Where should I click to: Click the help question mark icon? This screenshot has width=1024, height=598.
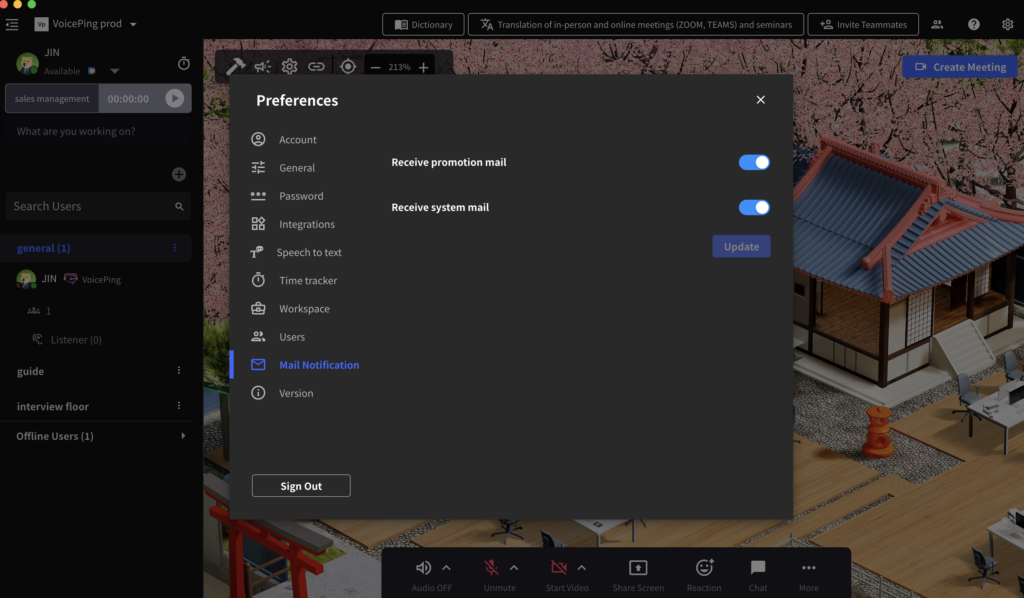[x=973, y=24]
